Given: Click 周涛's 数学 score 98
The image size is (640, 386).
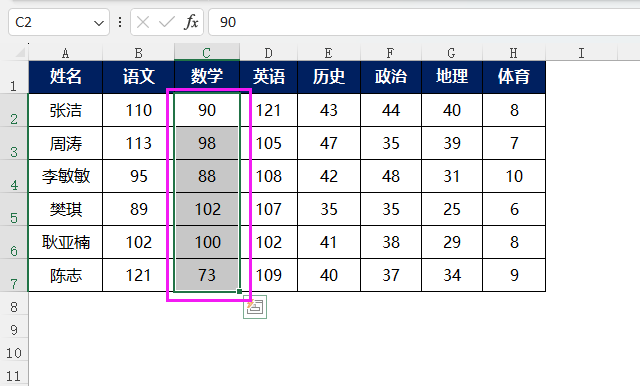Looking at the screenshot, I should pos(207,143).
